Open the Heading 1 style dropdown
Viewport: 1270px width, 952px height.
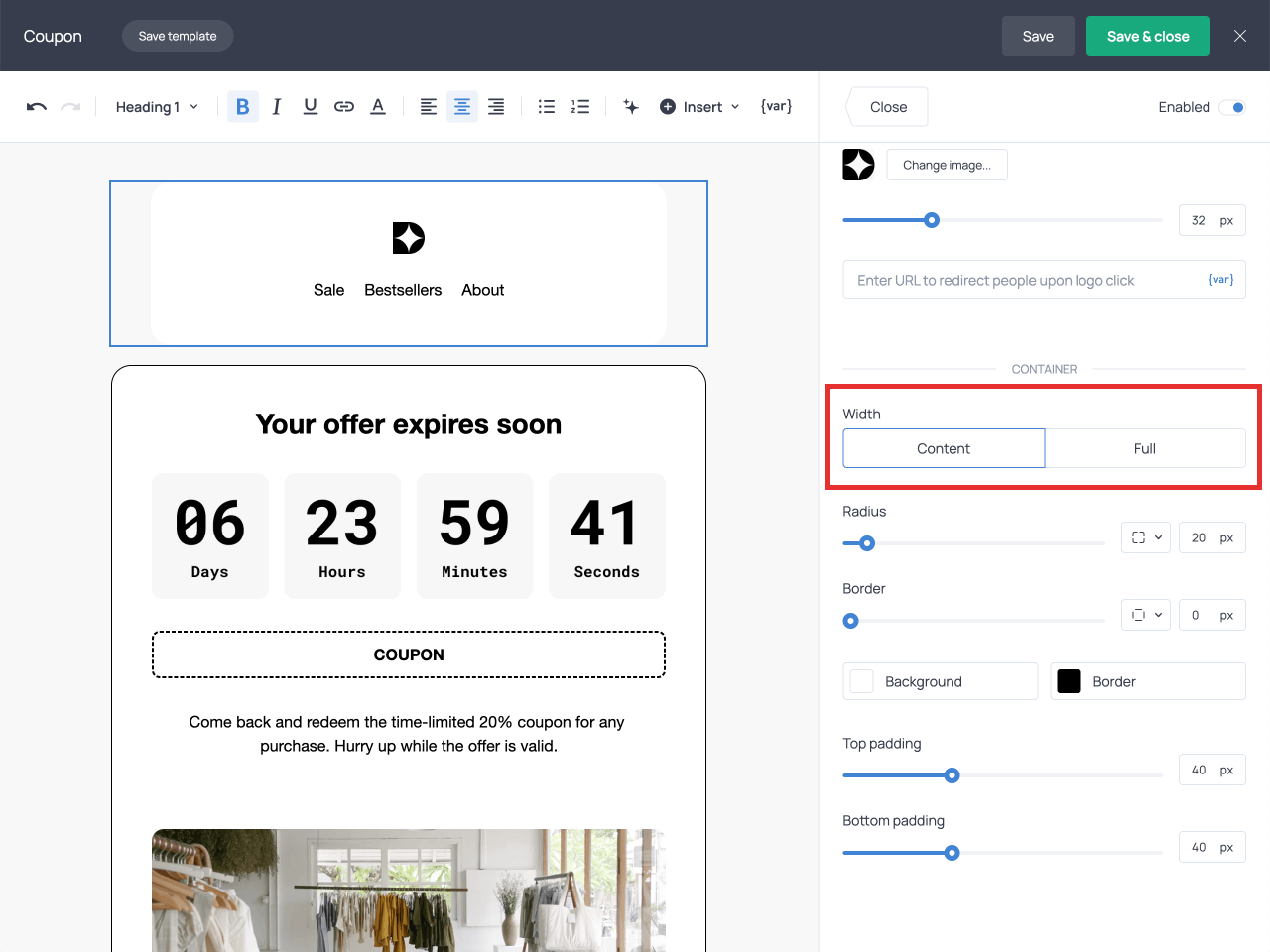click(x=157, y=107)
